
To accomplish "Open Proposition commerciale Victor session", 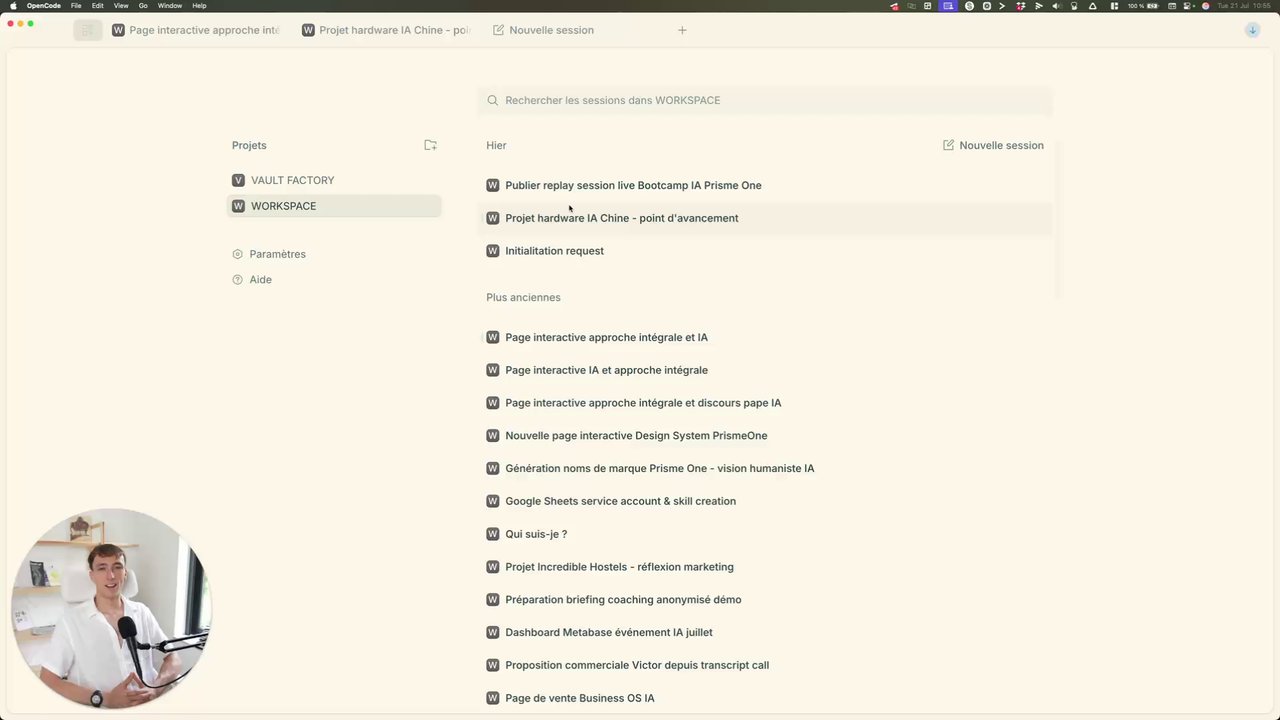I will [765, 665].
